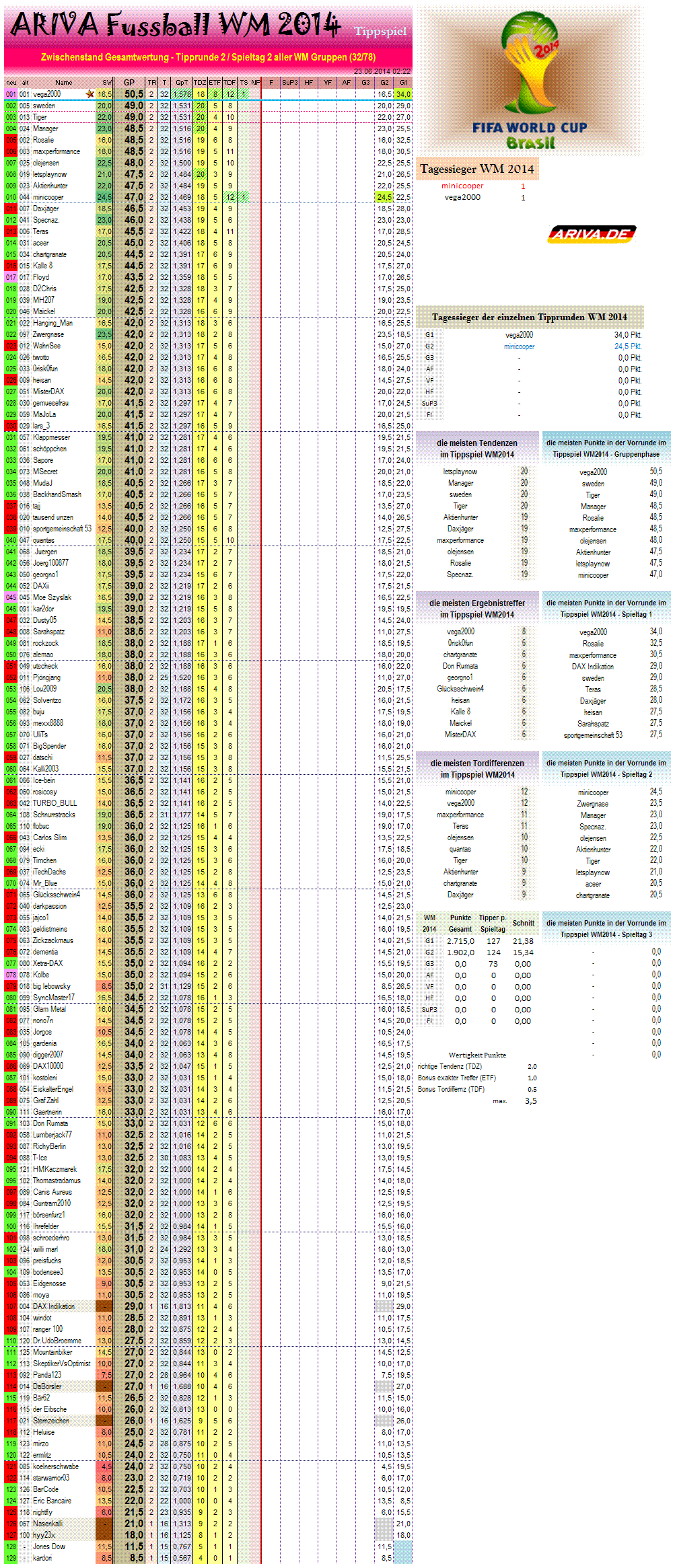Screen dimensions: 675x1568
Task: Click the name 'koelnerschwabe' in the ranking
Action: point(56,1466)
